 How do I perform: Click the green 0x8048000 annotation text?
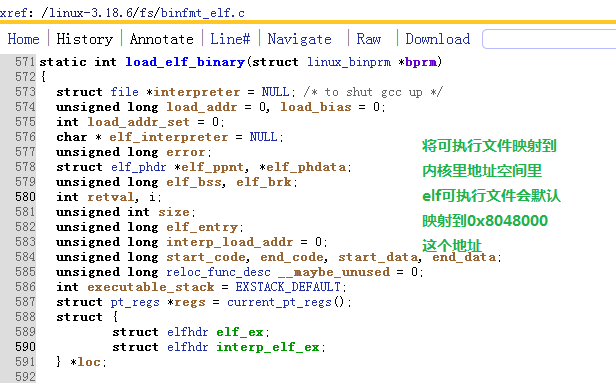click(x=507, y=221)
